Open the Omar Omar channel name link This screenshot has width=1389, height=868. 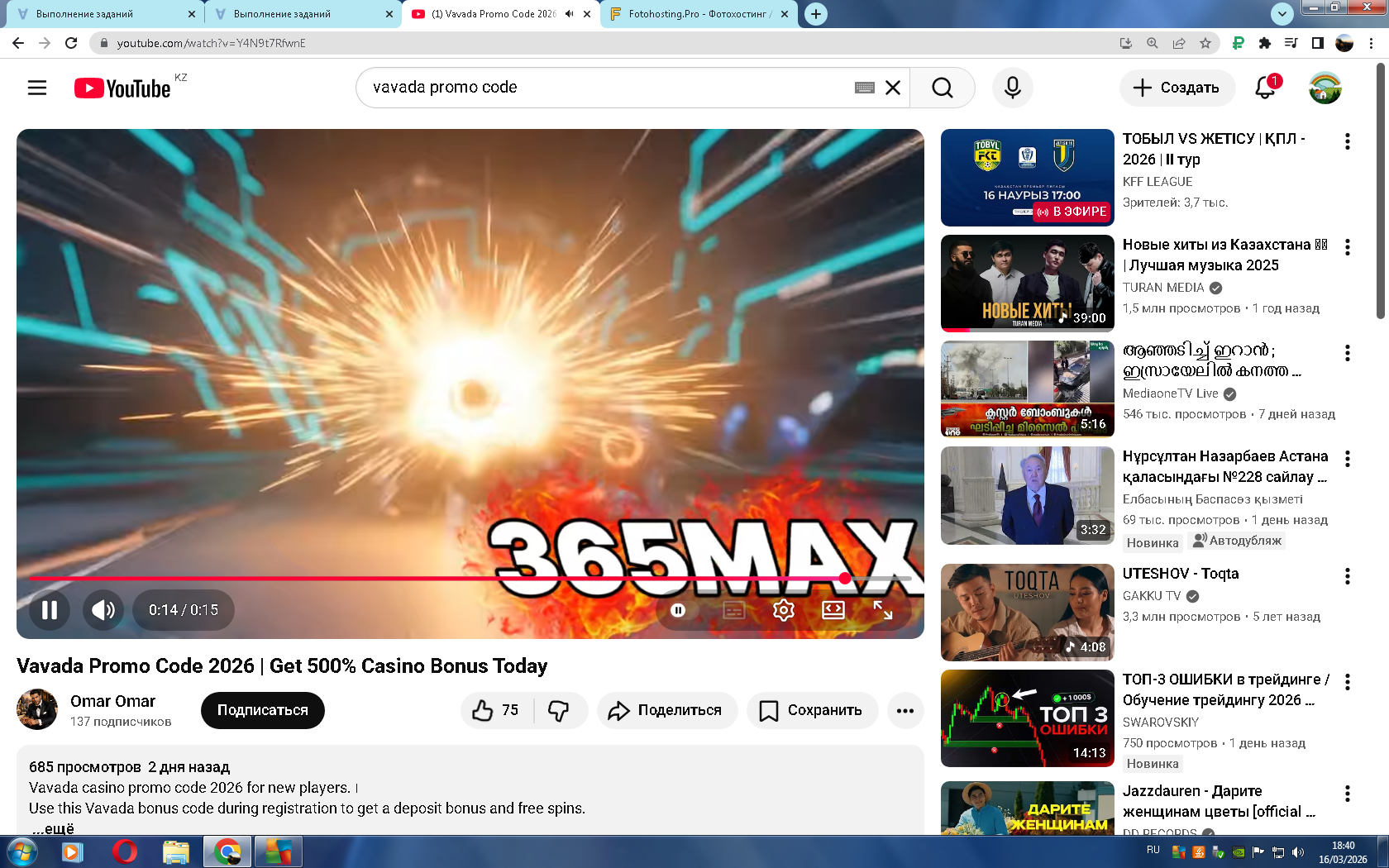click(112, 701)
